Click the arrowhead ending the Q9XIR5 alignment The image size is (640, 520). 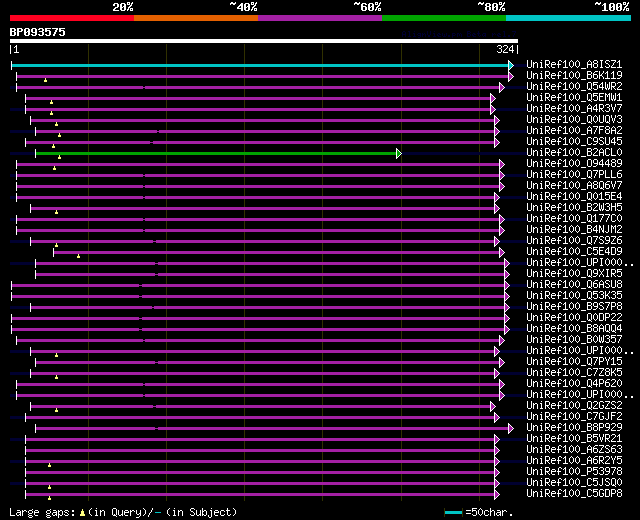click(x=507, y=274)
